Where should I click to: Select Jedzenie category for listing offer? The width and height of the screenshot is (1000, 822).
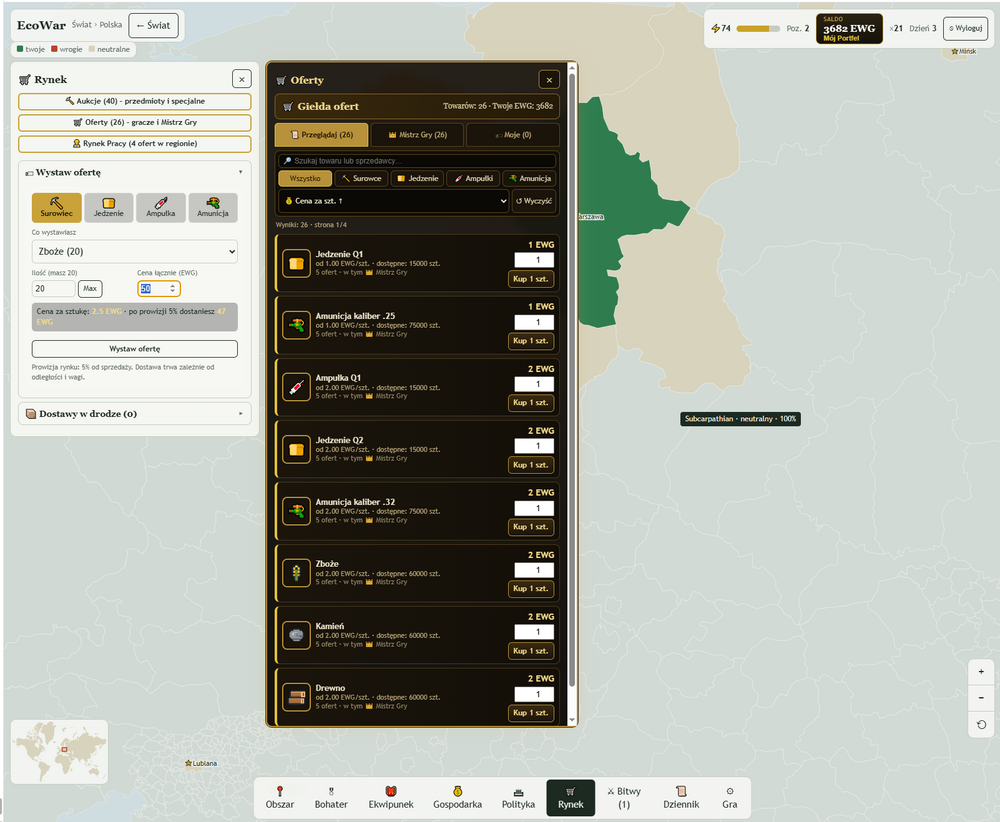[109, 208]
